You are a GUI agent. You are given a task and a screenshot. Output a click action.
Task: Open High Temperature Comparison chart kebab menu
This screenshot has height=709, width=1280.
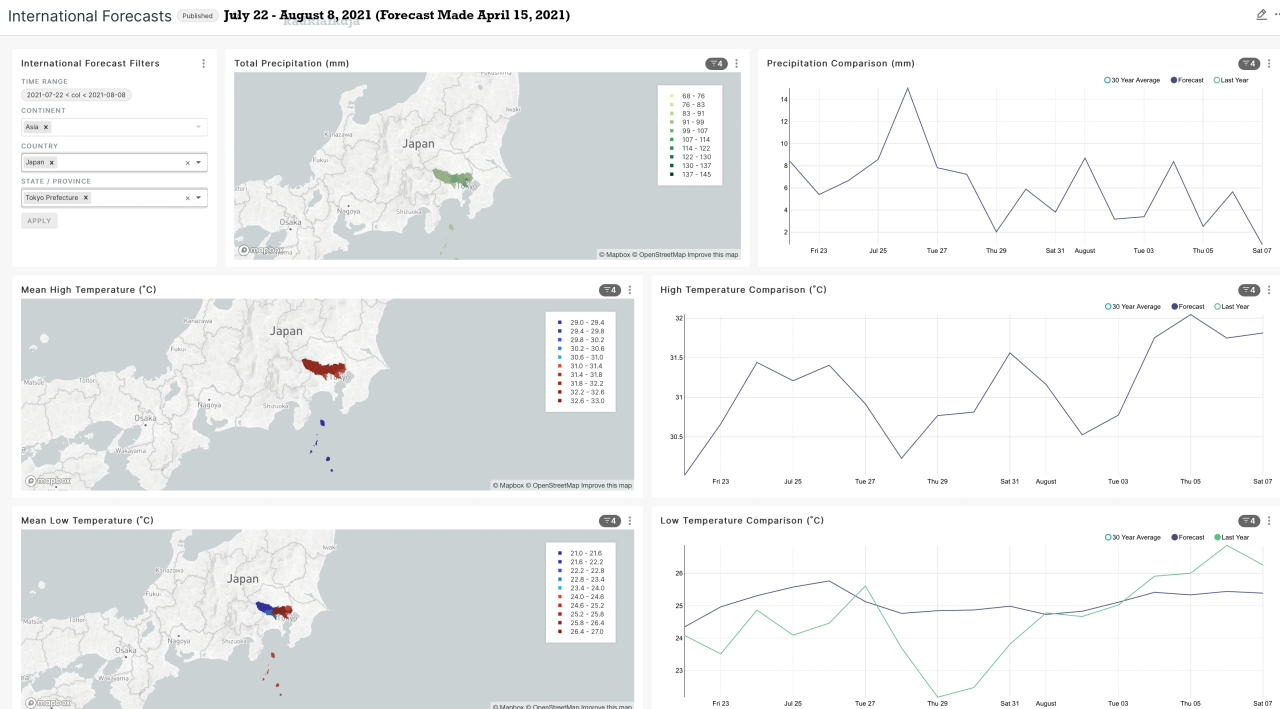tap(1270, 290)
